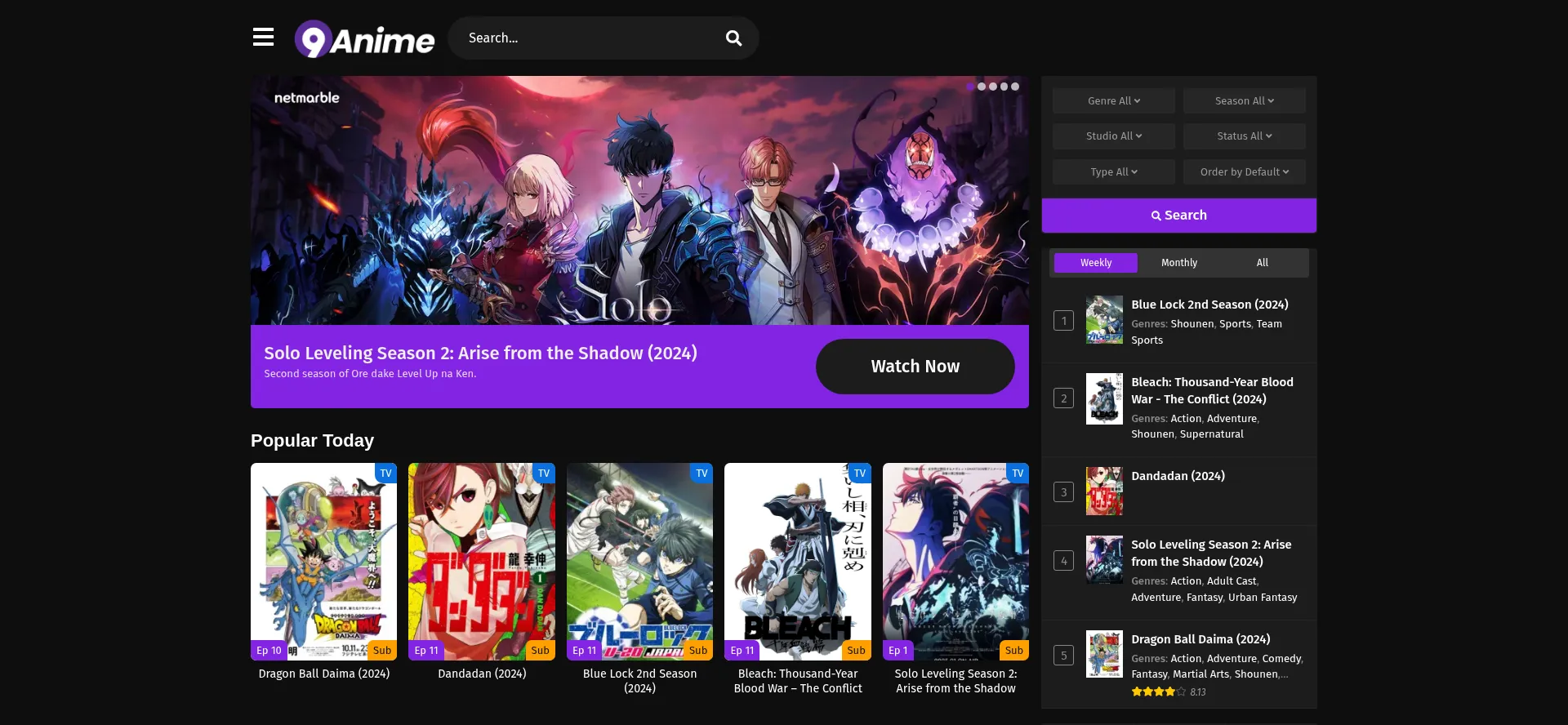Image resolution: width=1568 pixels, height=725 pixels.
Task: Click Dandadan ranking thumbnail
Action: pyautogui.click(x=1104, y=491)
